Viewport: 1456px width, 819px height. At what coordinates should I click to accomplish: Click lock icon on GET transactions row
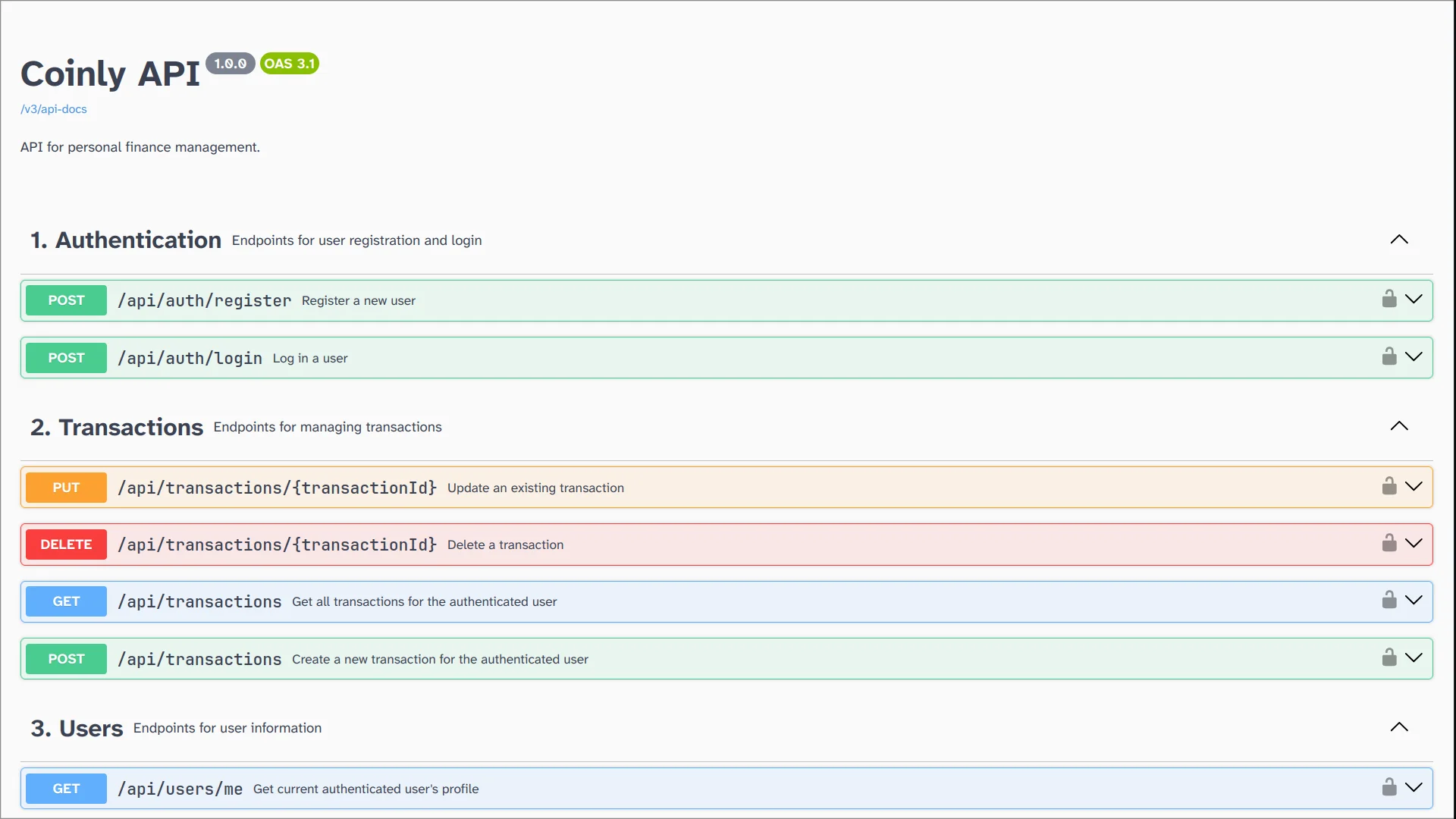(x=1389, y=600)
